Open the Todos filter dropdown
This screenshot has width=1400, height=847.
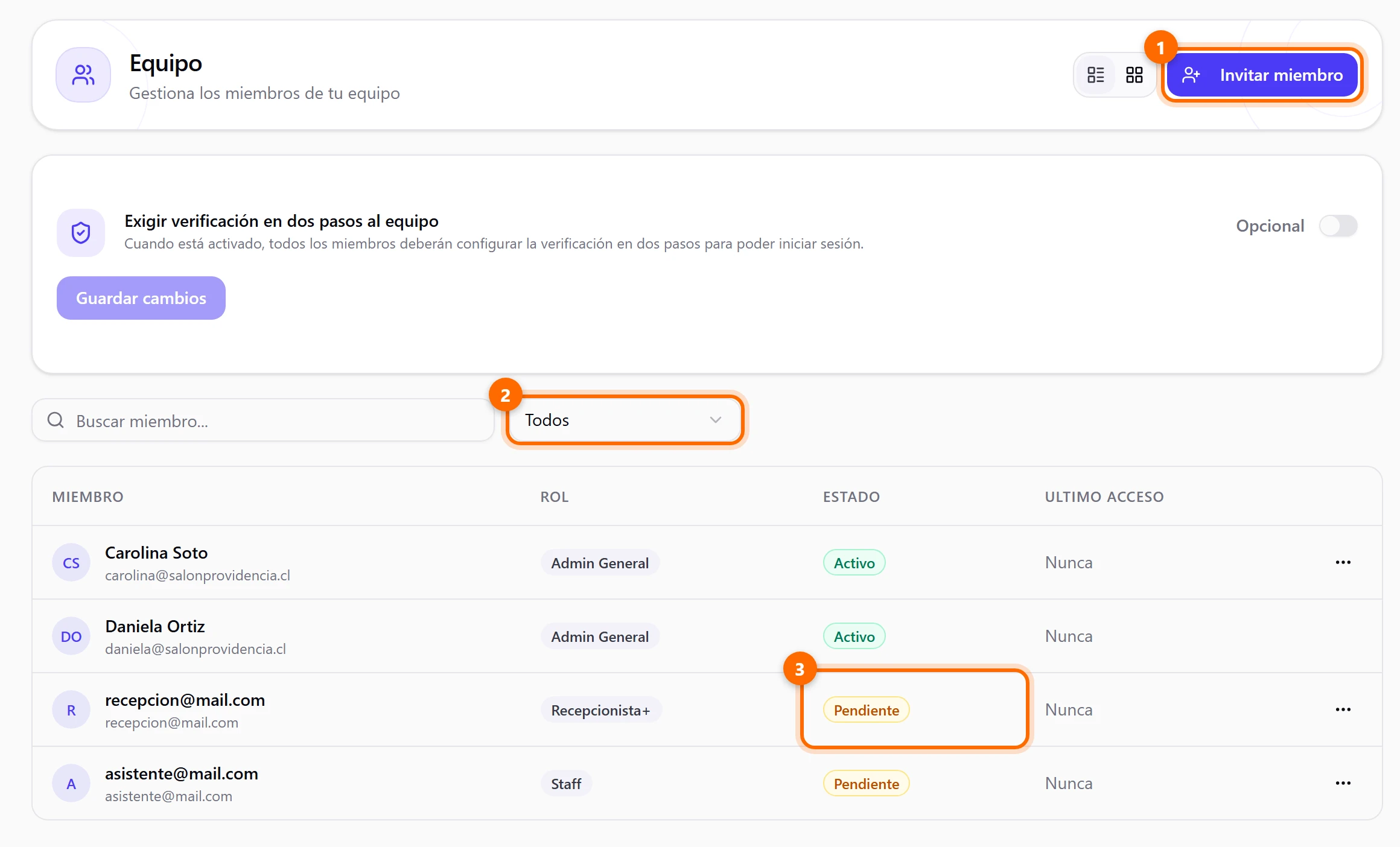point(625,420)
